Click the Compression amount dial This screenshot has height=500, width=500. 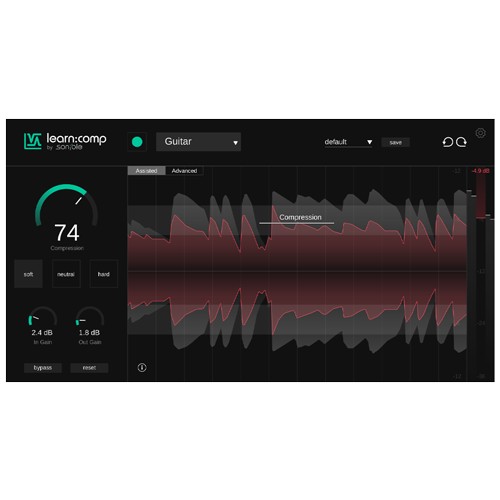click(x=66, y=205)
